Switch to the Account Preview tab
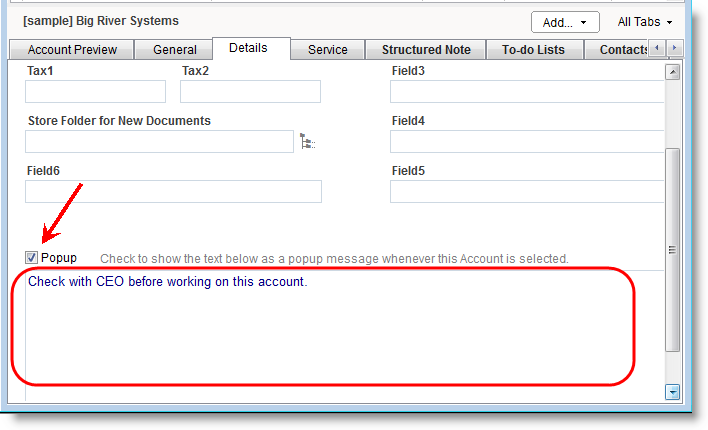The image size is (708, 430). (72, 50)
